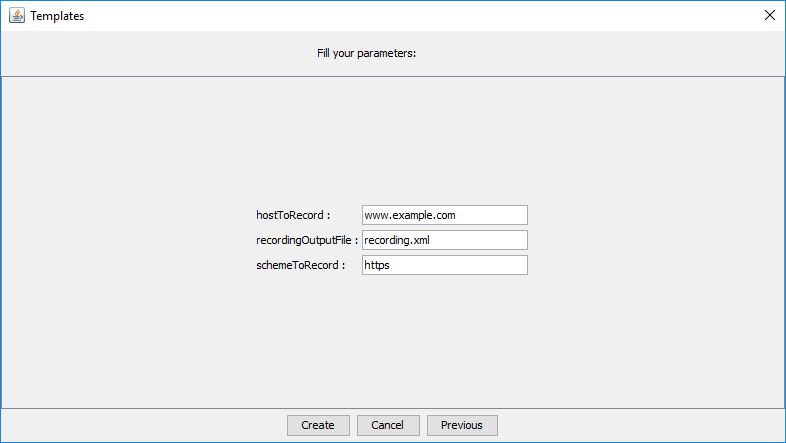Click blank panel area below the form fields
This screenshot has width=786, height=443.
click(392, 340)
